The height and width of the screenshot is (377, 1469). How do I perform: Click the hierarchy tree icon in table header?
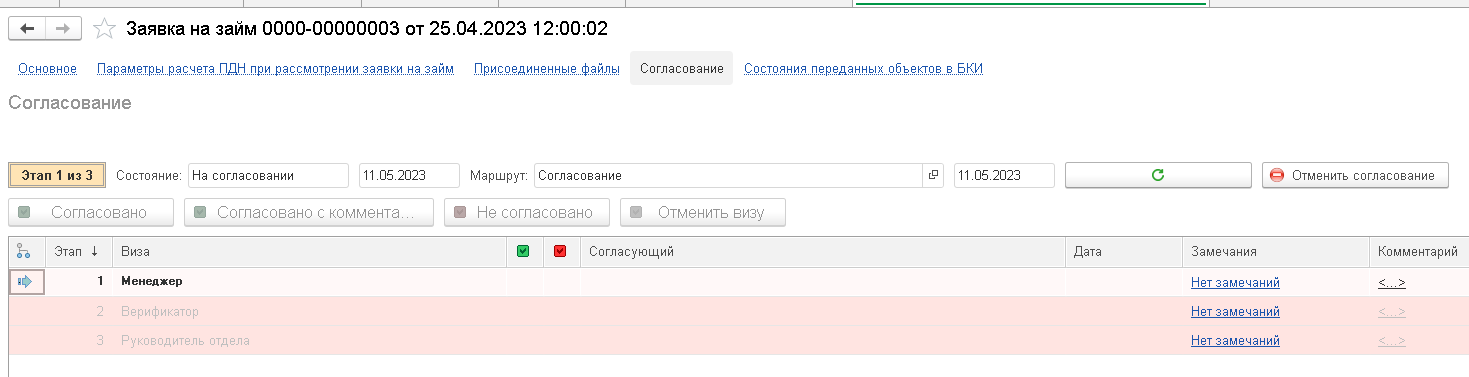[x=24, y=252]
